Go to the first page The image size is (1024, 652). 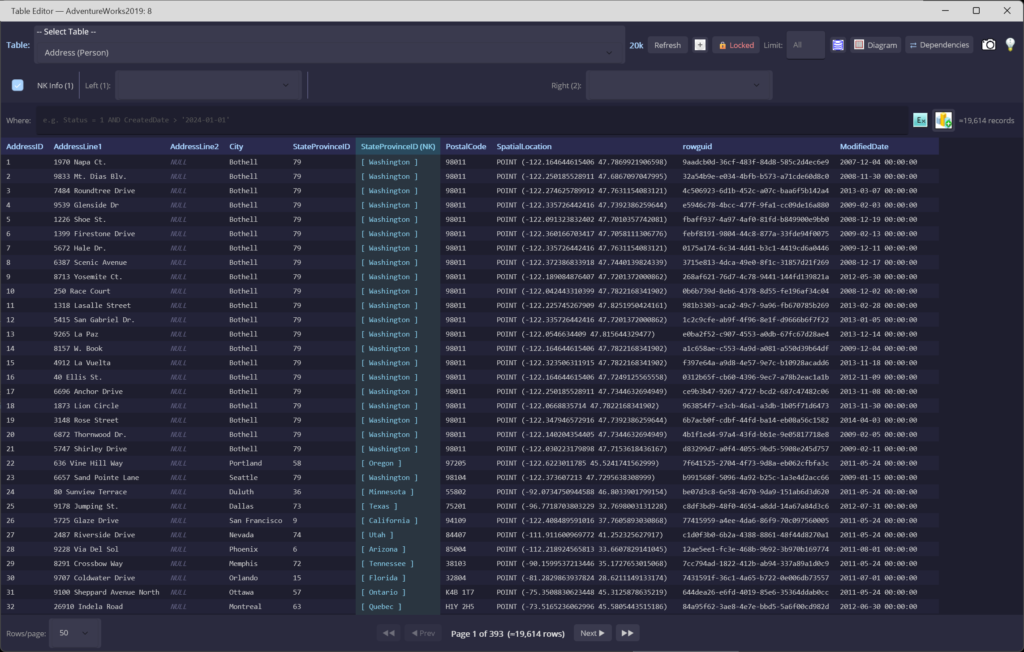[x=389, y=633]
